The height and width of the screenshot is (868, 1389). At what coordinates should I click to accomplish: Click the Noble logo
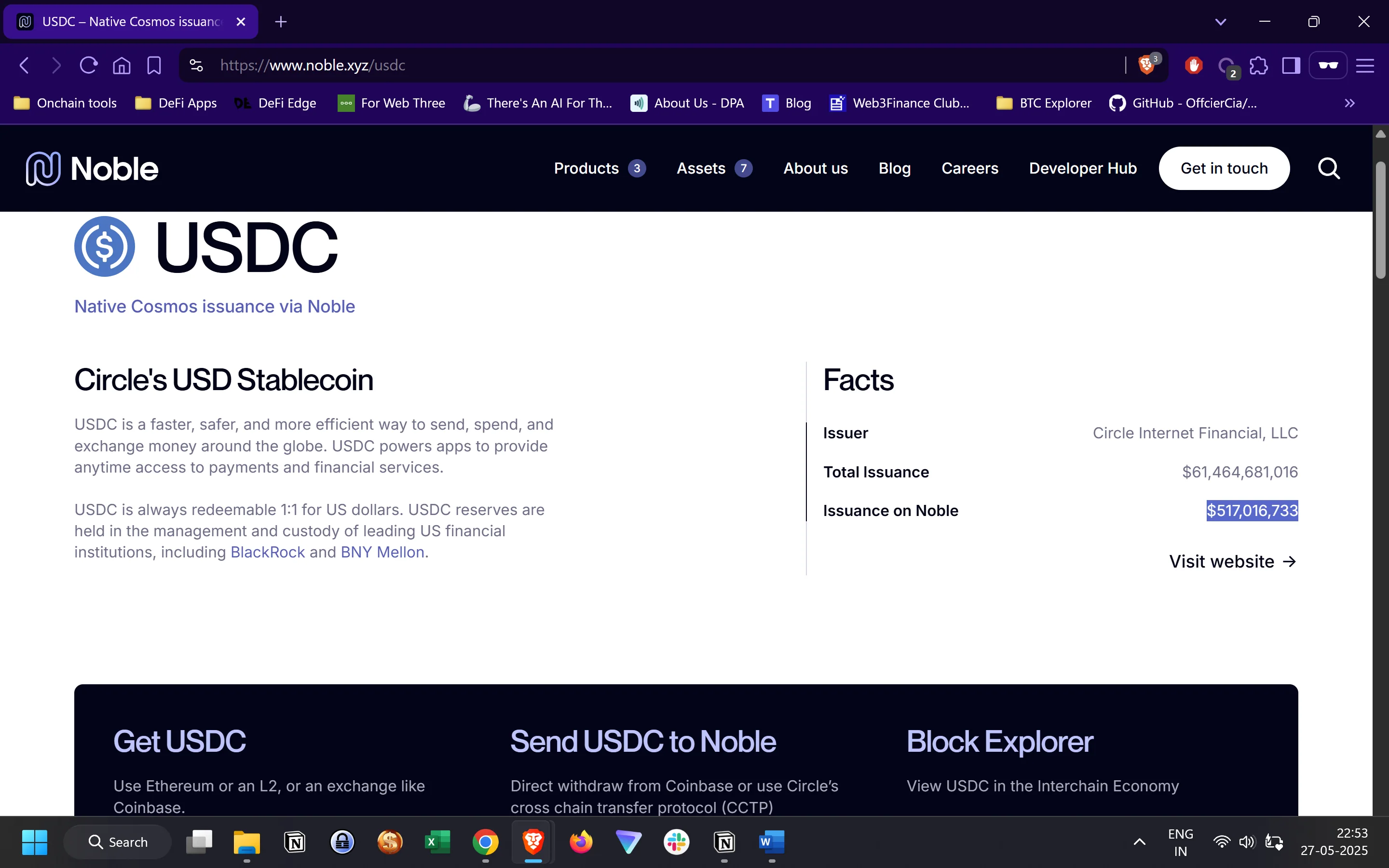92,168
